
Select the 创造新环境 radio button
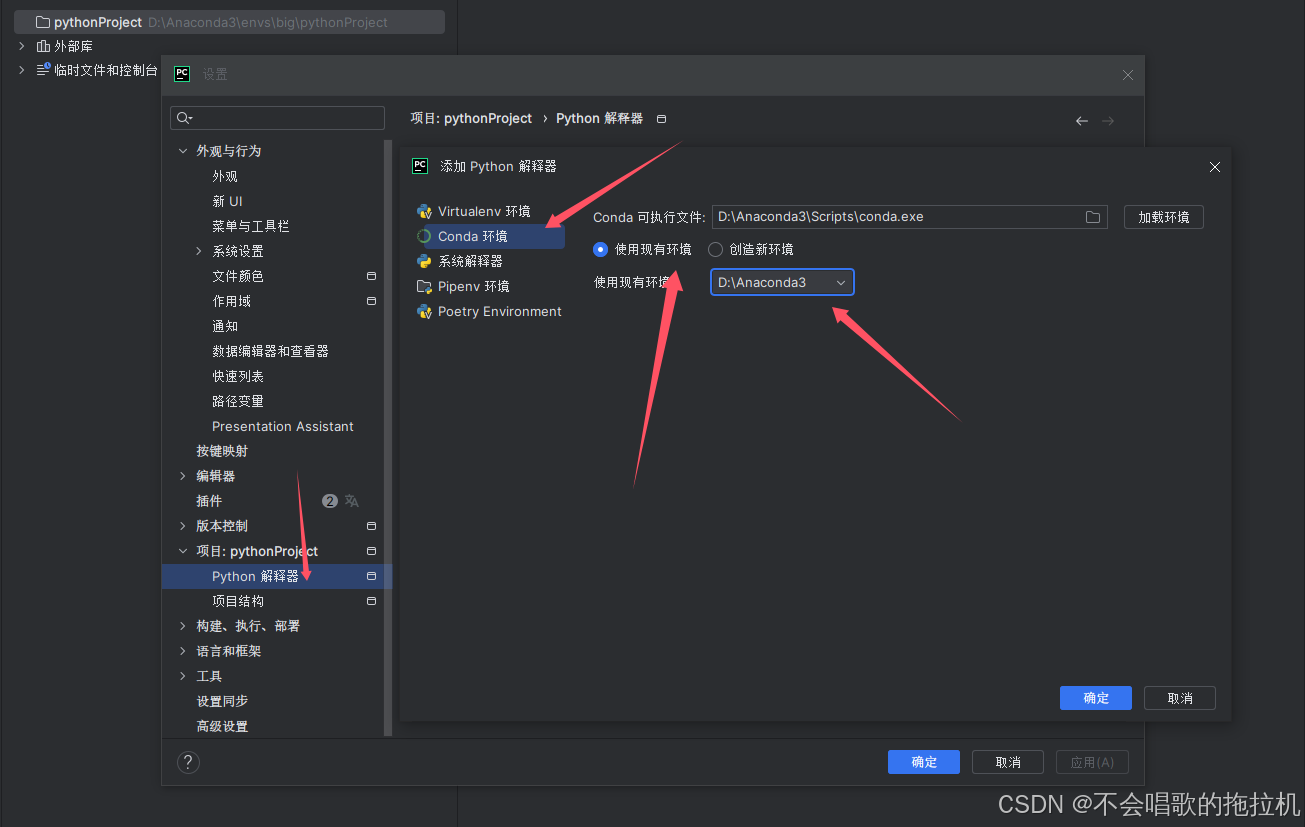(715, 249)
